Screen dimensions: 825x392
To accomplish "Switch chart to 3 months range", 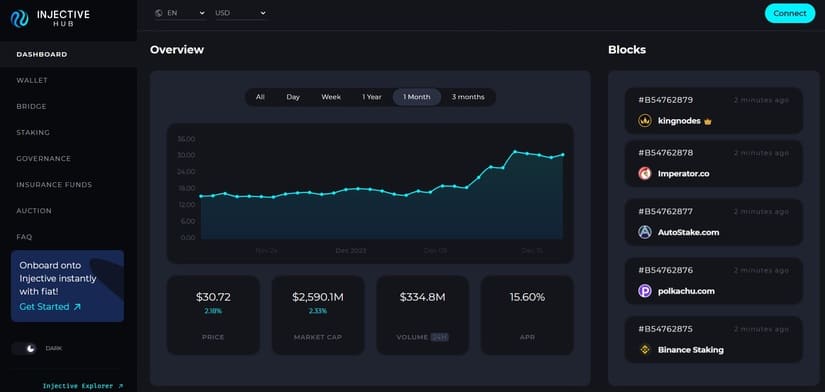I will 468,97.
